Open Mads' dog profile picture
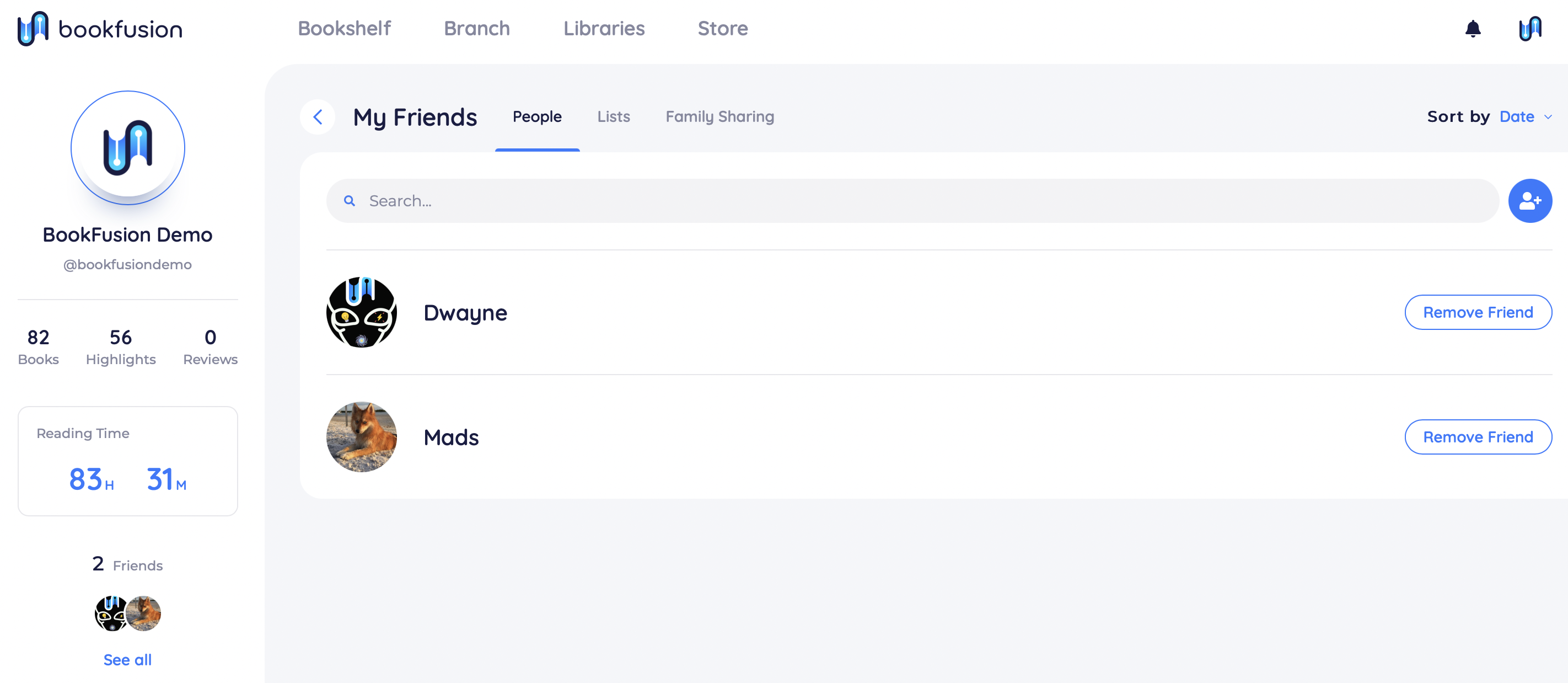This screenshot has width=1568, height=683. pos(362,437)
